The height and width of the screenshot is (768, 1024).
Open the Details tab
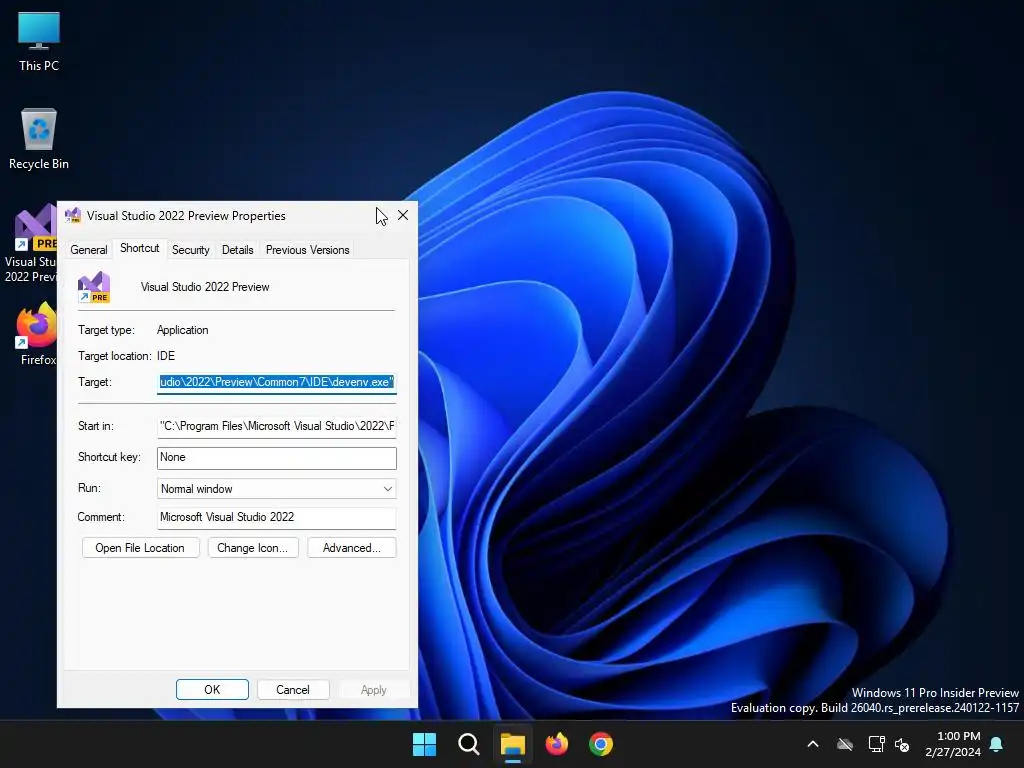238,249
